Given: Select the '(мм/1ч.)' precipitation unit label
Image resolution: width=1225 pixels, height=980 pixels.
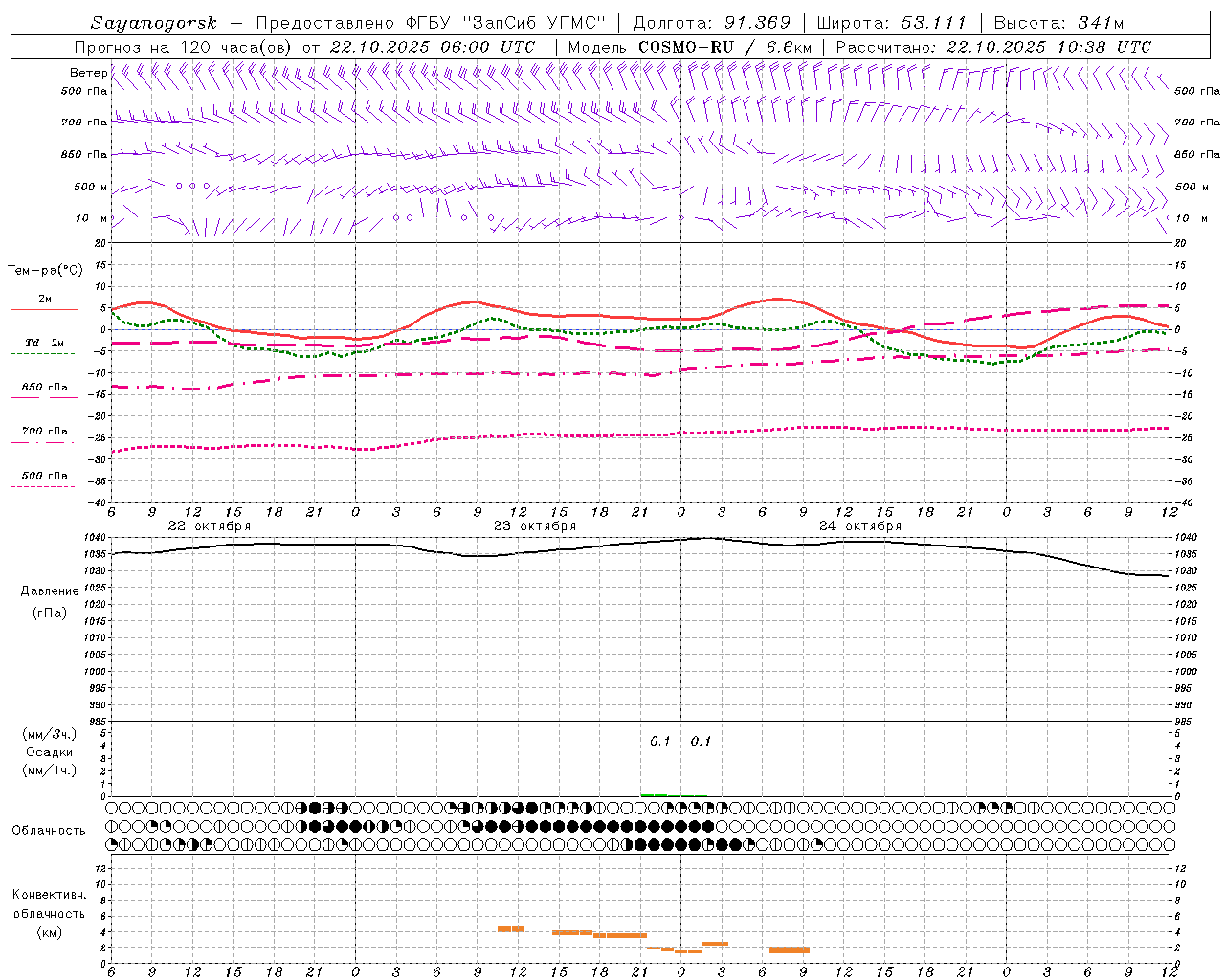Looking at the screenshot, I should pos(51,770).
